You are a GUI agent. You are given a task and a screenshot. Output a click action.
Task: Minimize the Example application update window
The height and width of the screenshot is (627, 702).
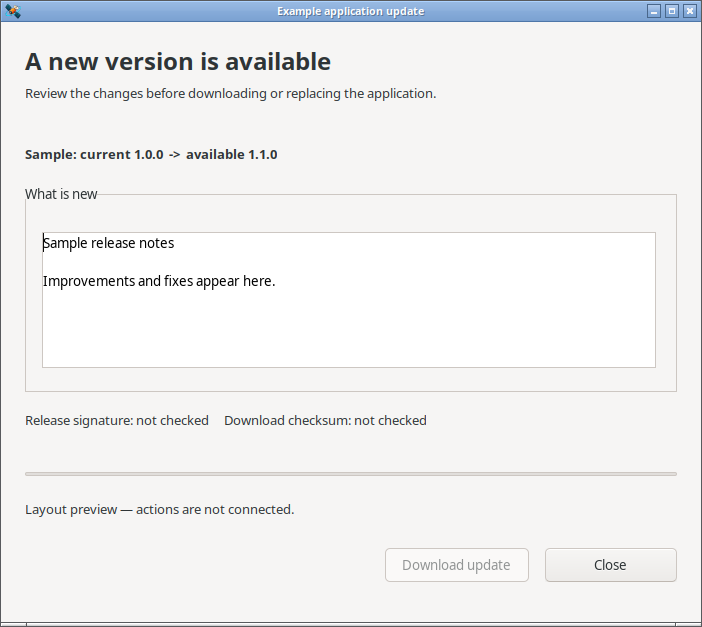click(x=654, y=11)
